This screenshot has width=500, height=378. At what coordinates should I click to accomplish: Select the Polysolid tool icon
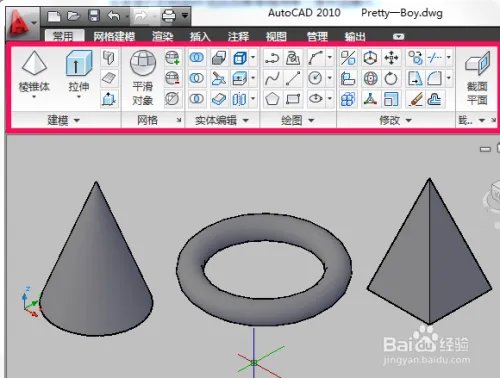click(x=109, y=58)
